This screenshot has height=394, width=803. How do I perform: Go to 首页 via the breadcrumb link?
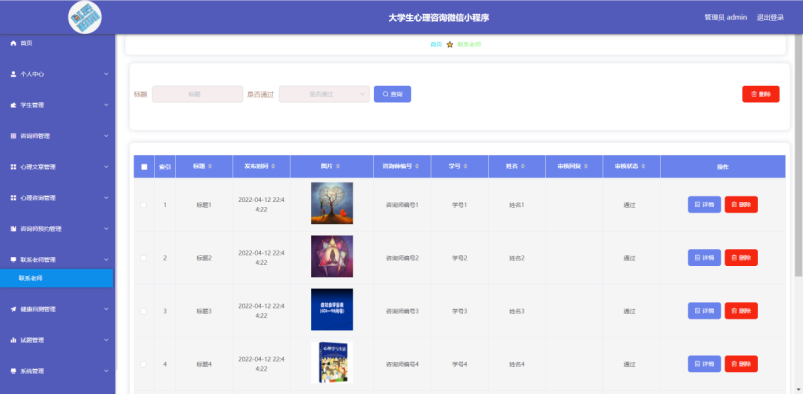pos(436,45)
